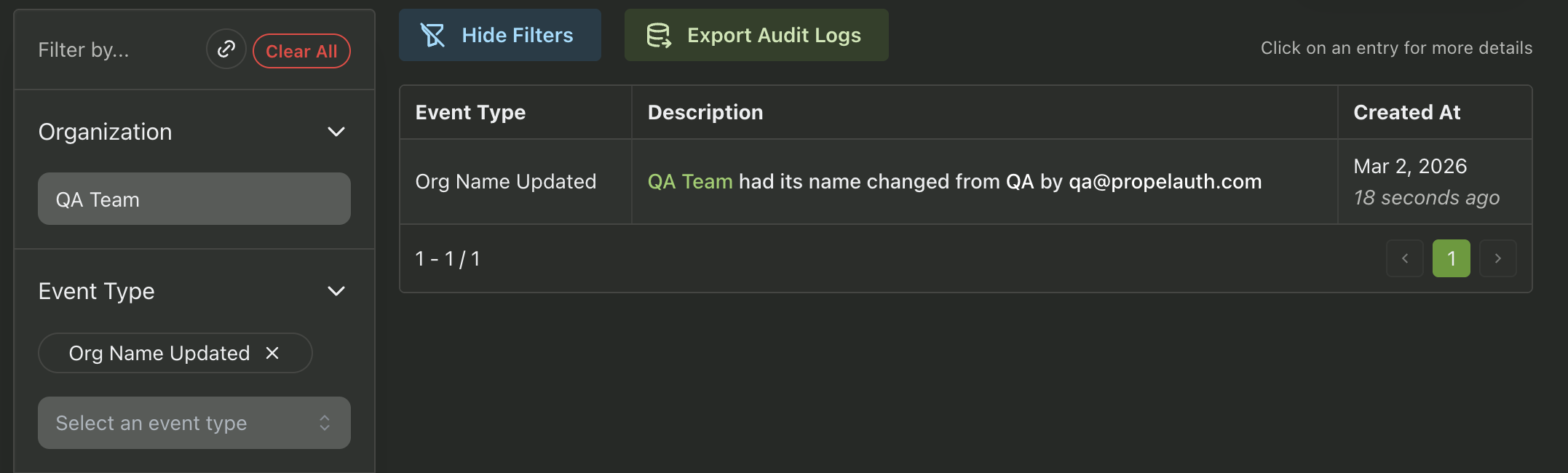Click the Clear All button
The image size is (1568, 473).
301,50
